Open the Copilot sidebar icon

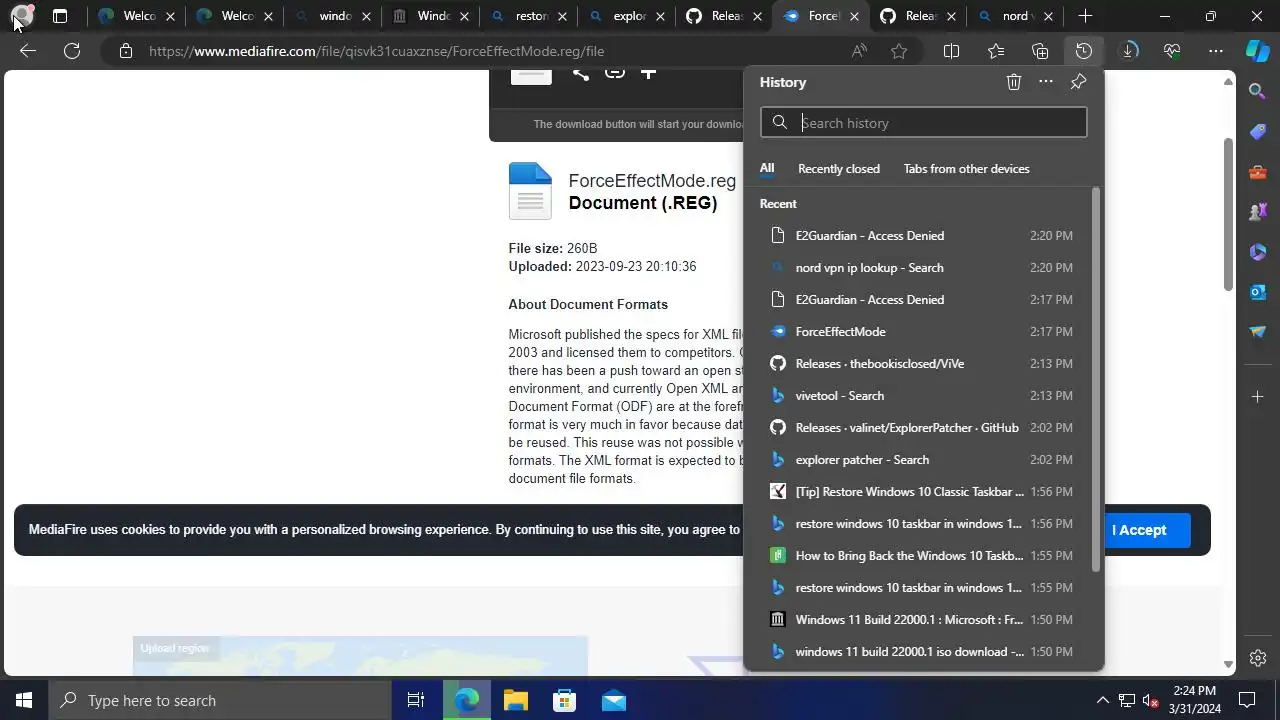pos(1258,50)
